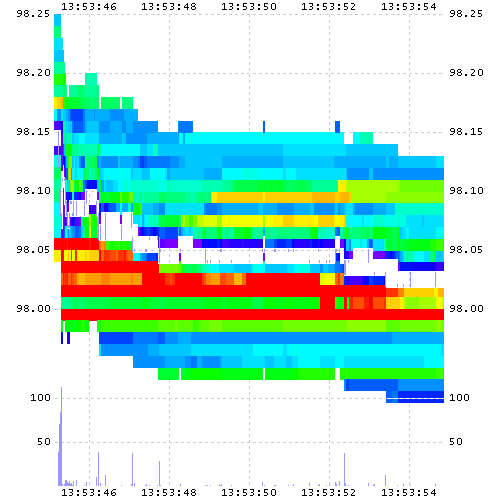500x500 pixels.
Task: Click the 13:53:54 label on the upper time axis
Action: pyautogui.click(x=409, y=6)
